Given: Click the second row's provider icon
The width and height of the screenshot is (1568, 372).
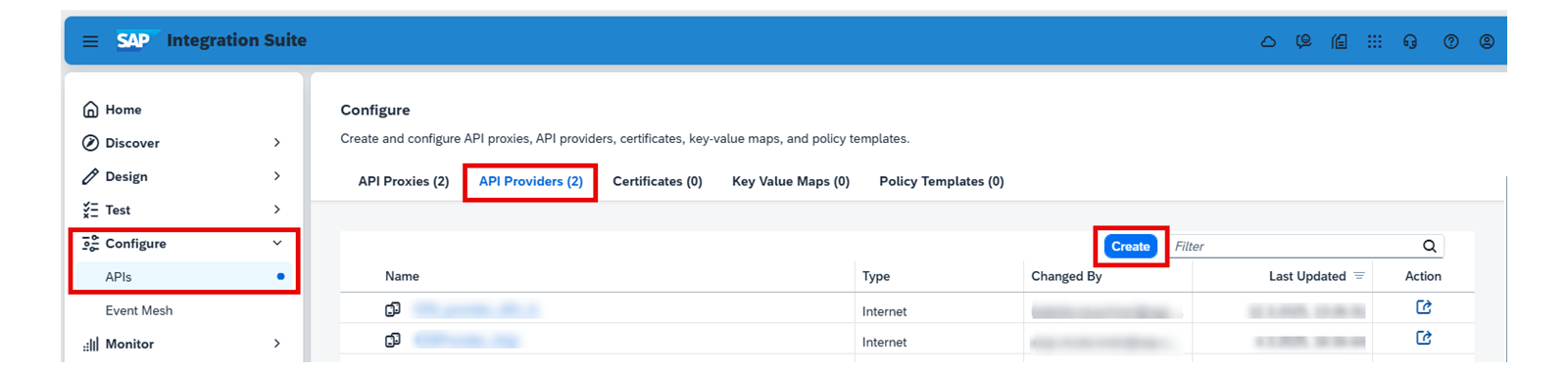Looking at the screenshot, I should pos(393,340).
